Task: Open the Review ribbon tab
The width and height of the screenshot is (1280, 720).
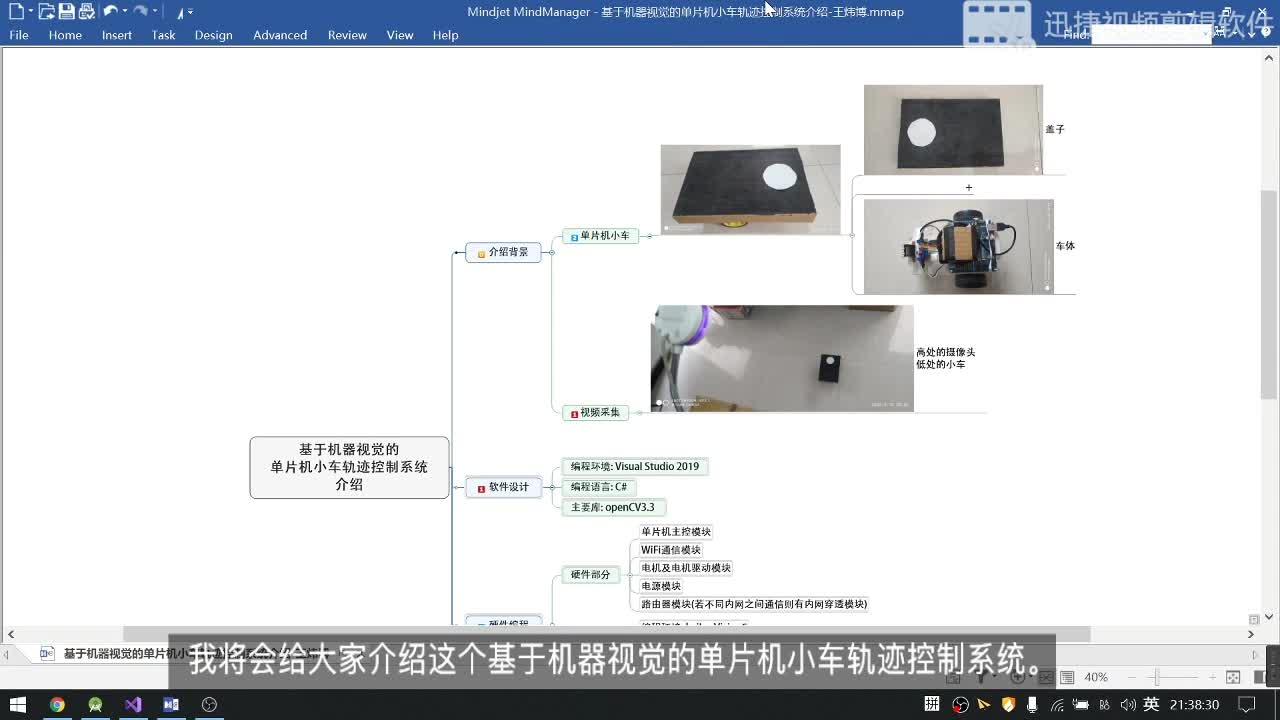Action: (x=347, y=35)
